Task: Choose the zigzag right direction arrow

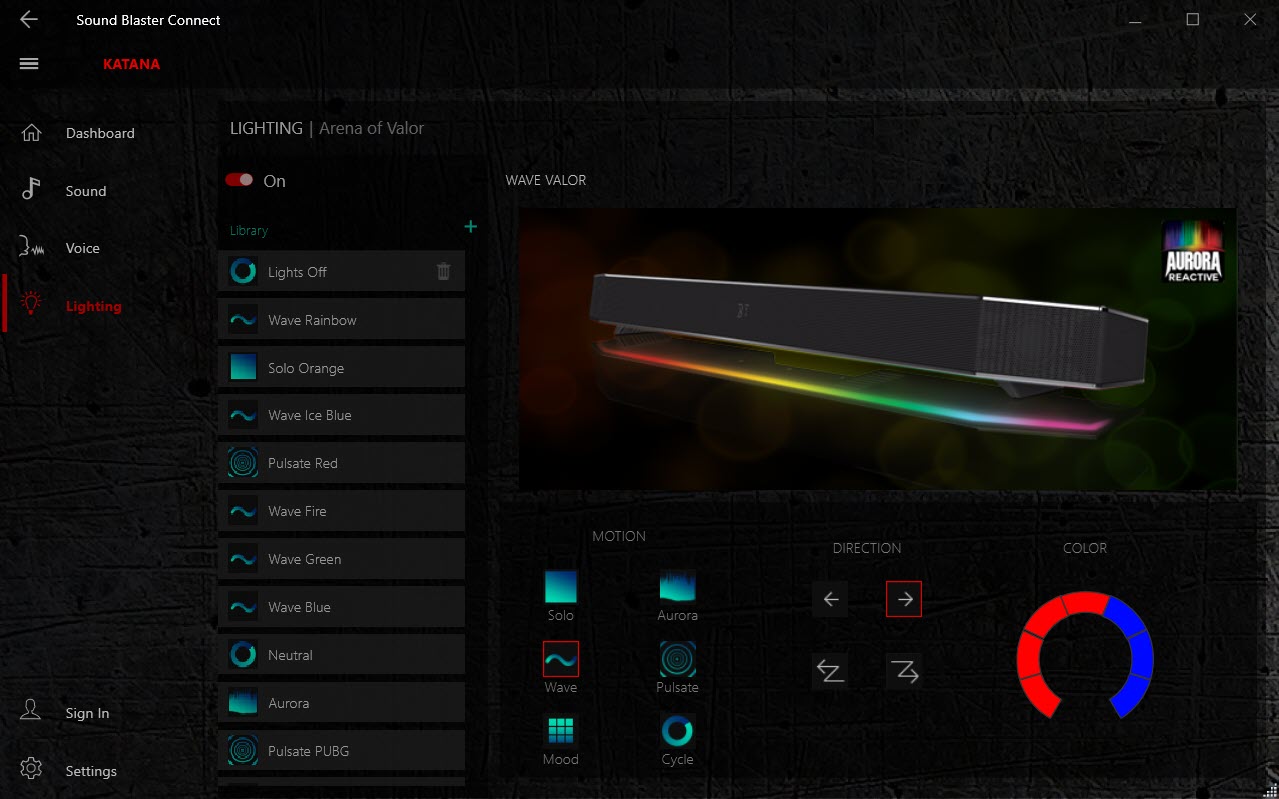Action: [x=904, y=672]
